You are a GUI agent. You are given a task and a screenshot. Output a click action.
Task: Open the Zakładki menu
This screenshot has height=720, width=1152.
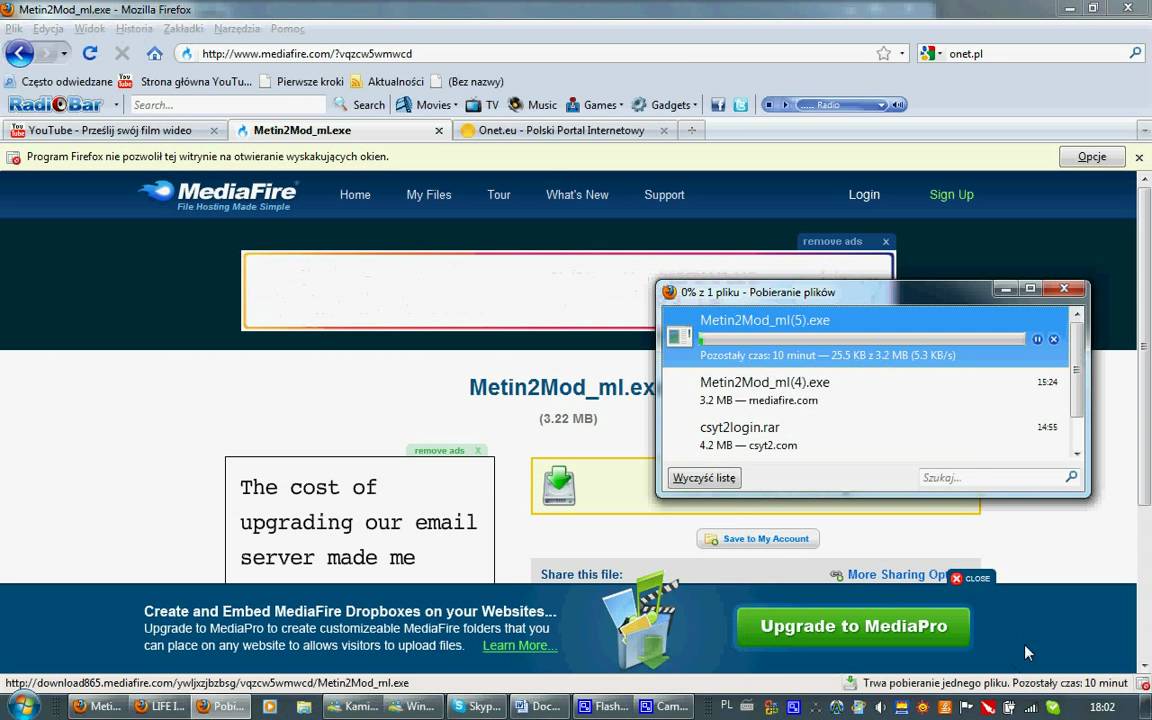(183, 29)
